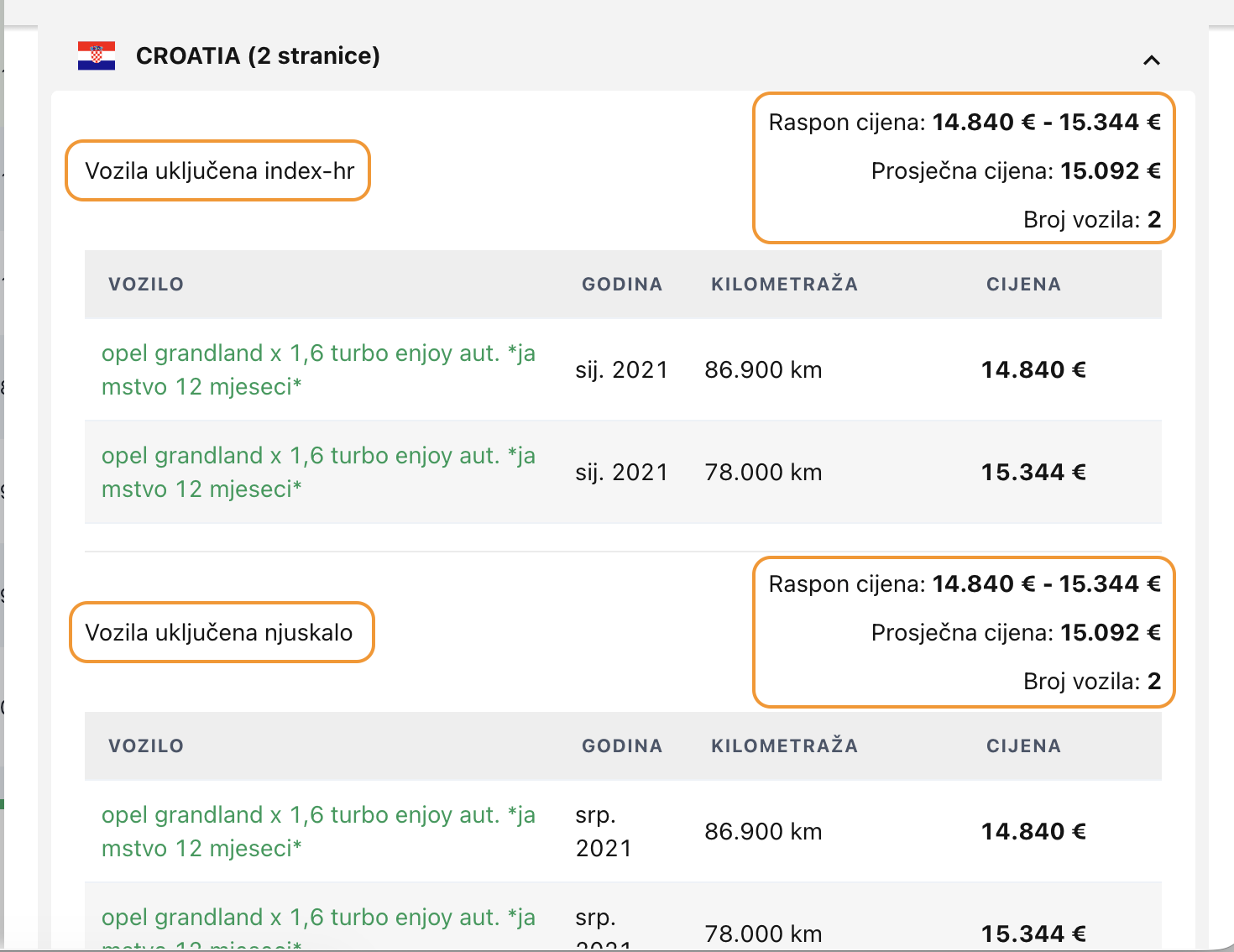This screenshot has height=952, width=1234.
Task: Sort the index-hr table by the VOZILO column
Action: click(x=146, y=284)
